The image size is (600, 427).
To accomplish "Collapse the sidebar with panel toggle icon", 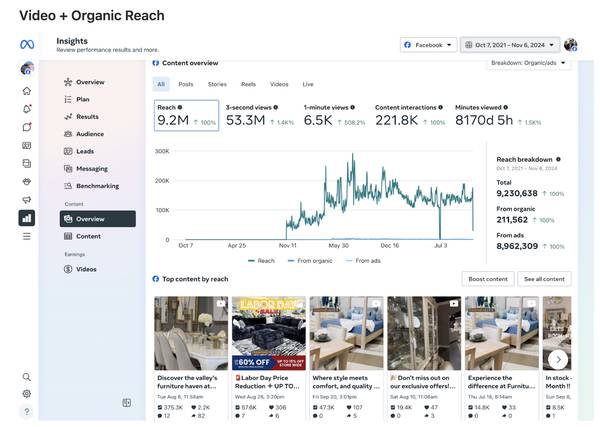I will click(127, 403).
